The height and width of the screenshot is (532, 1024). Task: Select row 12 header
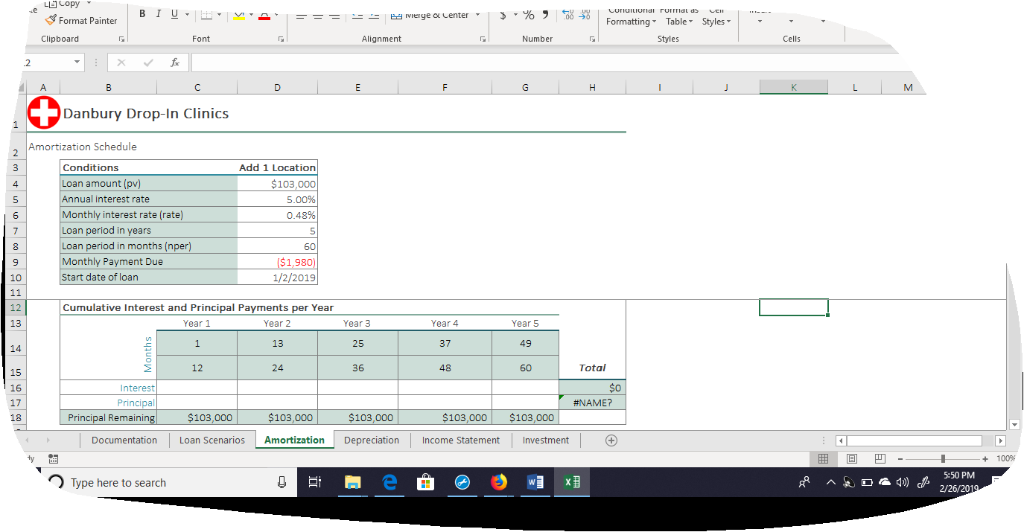click(x=16, y=307)
